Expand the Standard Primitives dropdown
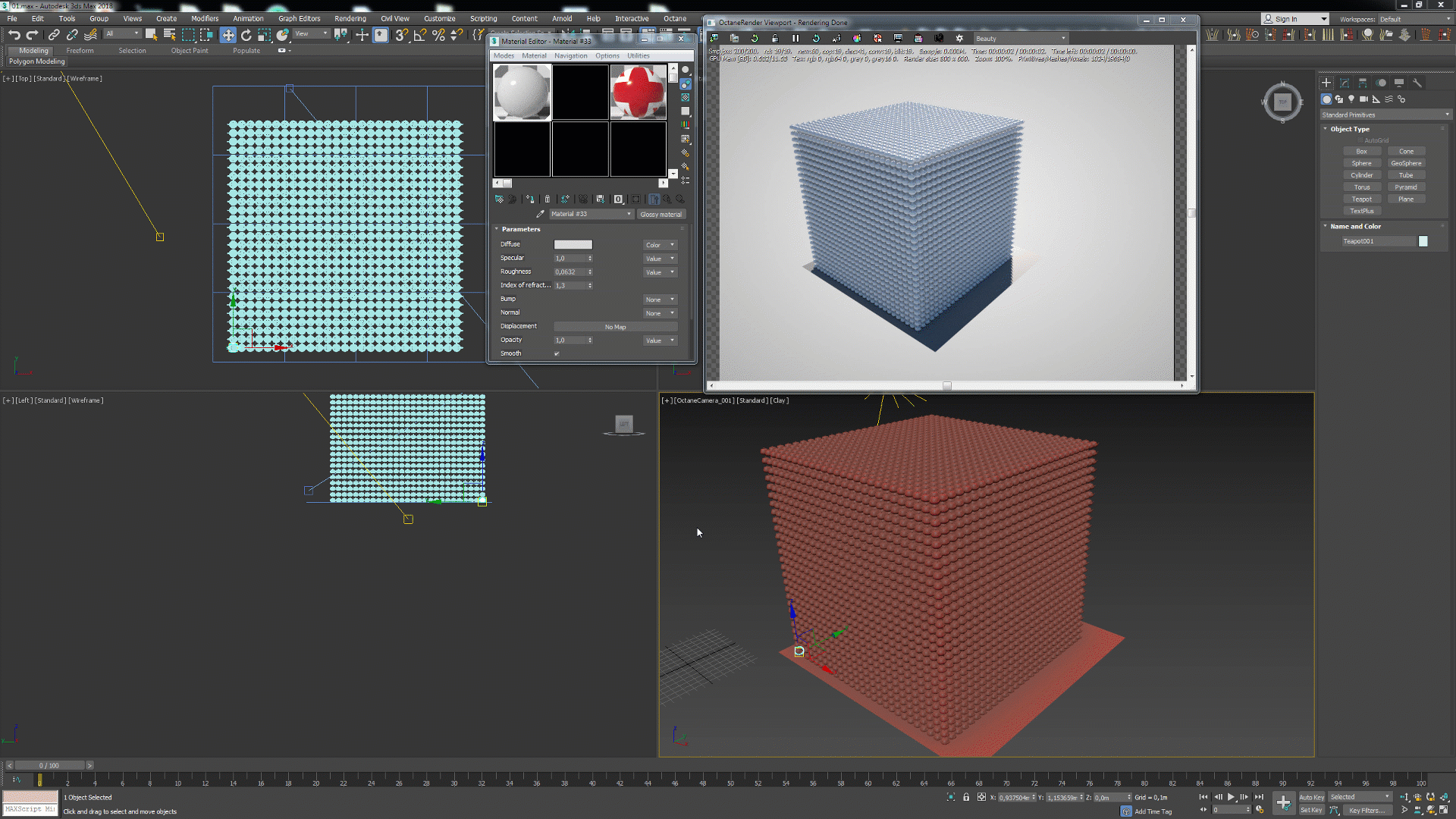Viewport: 1456px width, 819px height. pyautogui.click(x=1385, y=115)
